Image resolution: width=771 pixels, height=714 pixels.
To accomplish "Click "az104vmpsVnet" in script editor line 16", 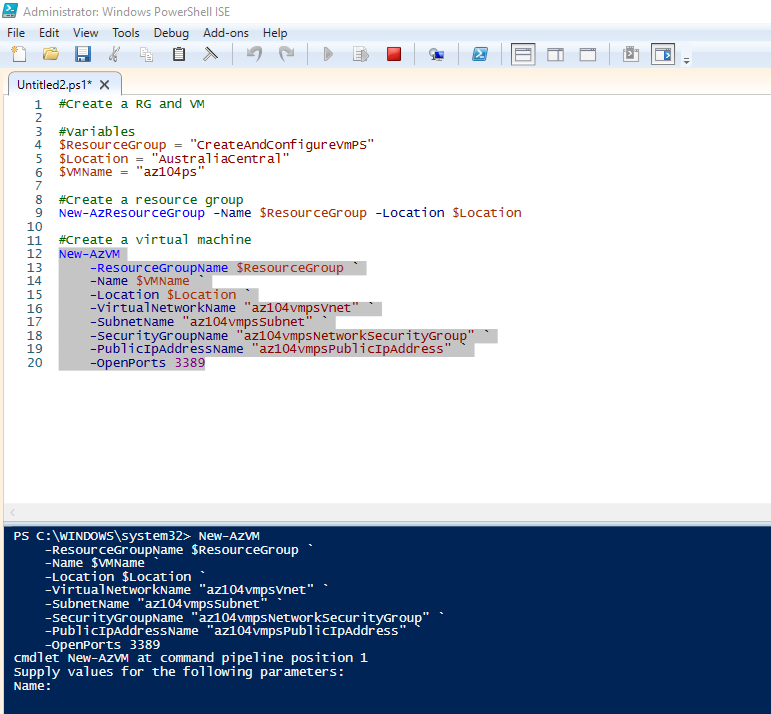I will (x=301, y=308).
